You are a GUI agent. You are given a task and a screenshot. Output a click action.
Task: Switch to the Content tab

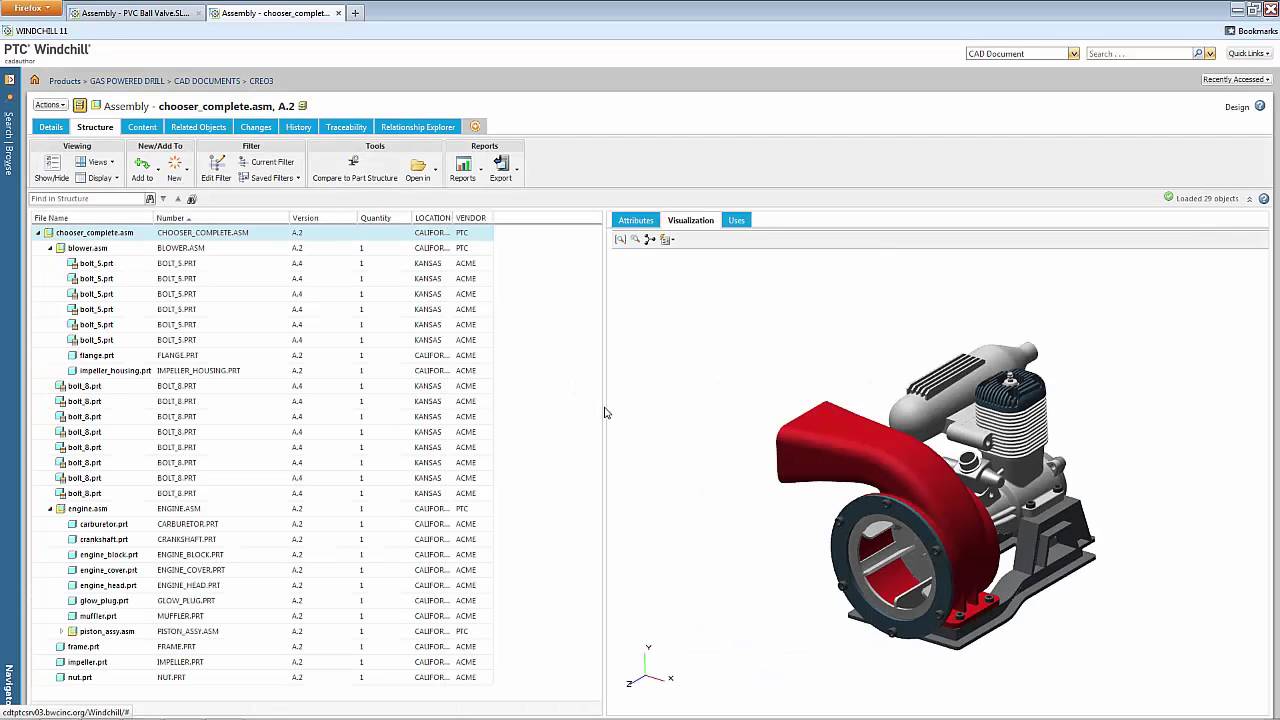coord(142,127)
